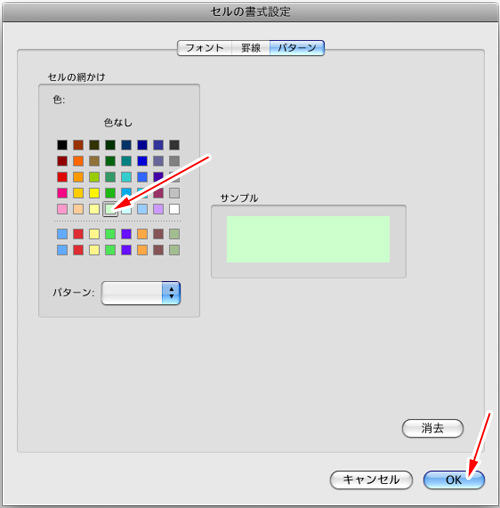Confirm with the OK button
Viewport: 500px width, 508px height.
click(454, 480)
